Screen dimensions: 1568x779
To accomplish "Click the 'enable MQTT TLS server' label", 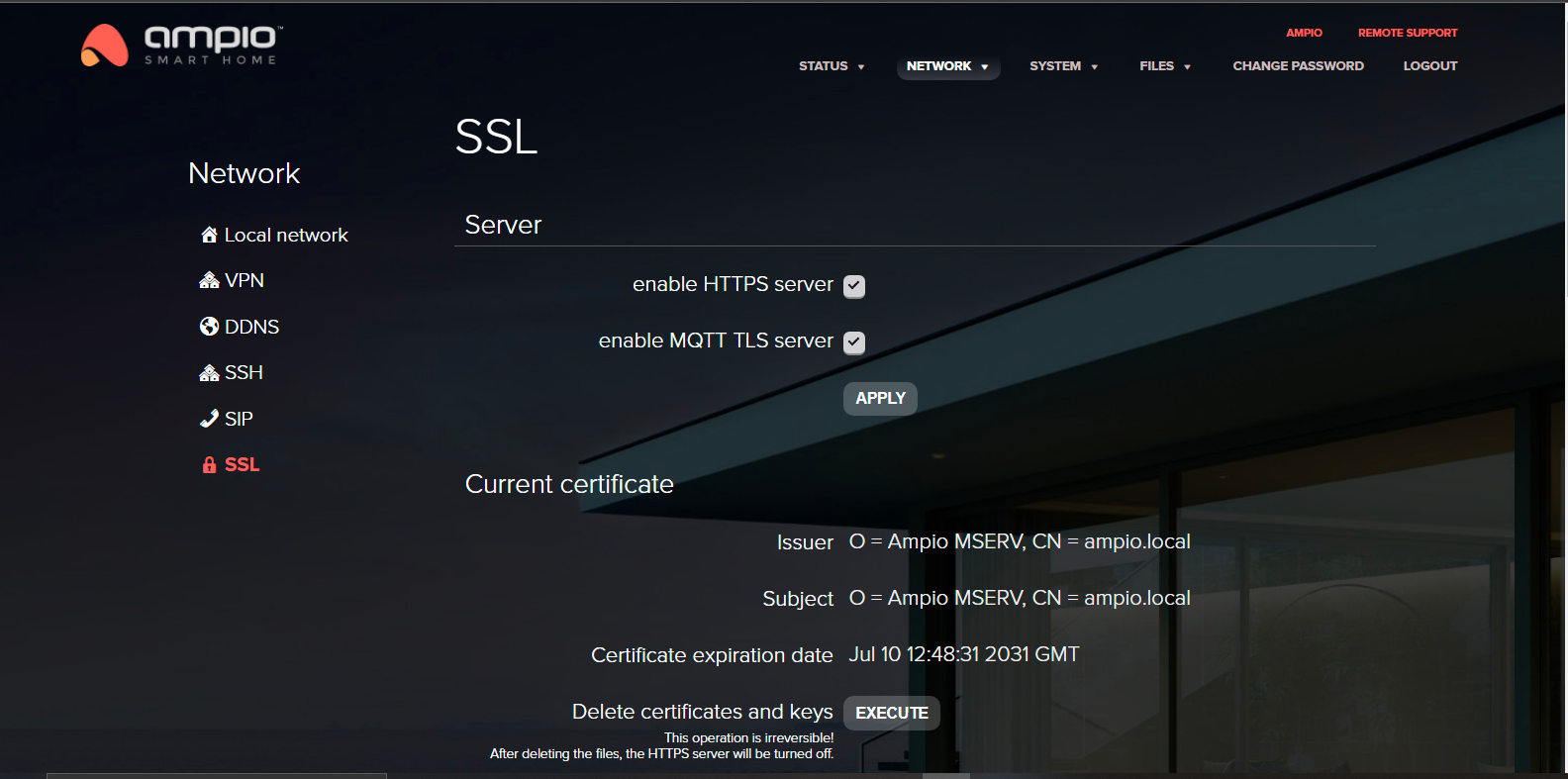I will click(x=716, y=341).
